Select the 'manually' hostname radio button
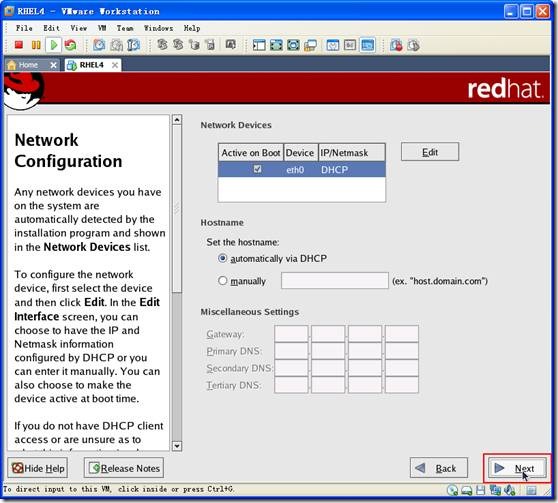This screenshot has height=503, width=558. pyautogui.click(x=222, y=281)
